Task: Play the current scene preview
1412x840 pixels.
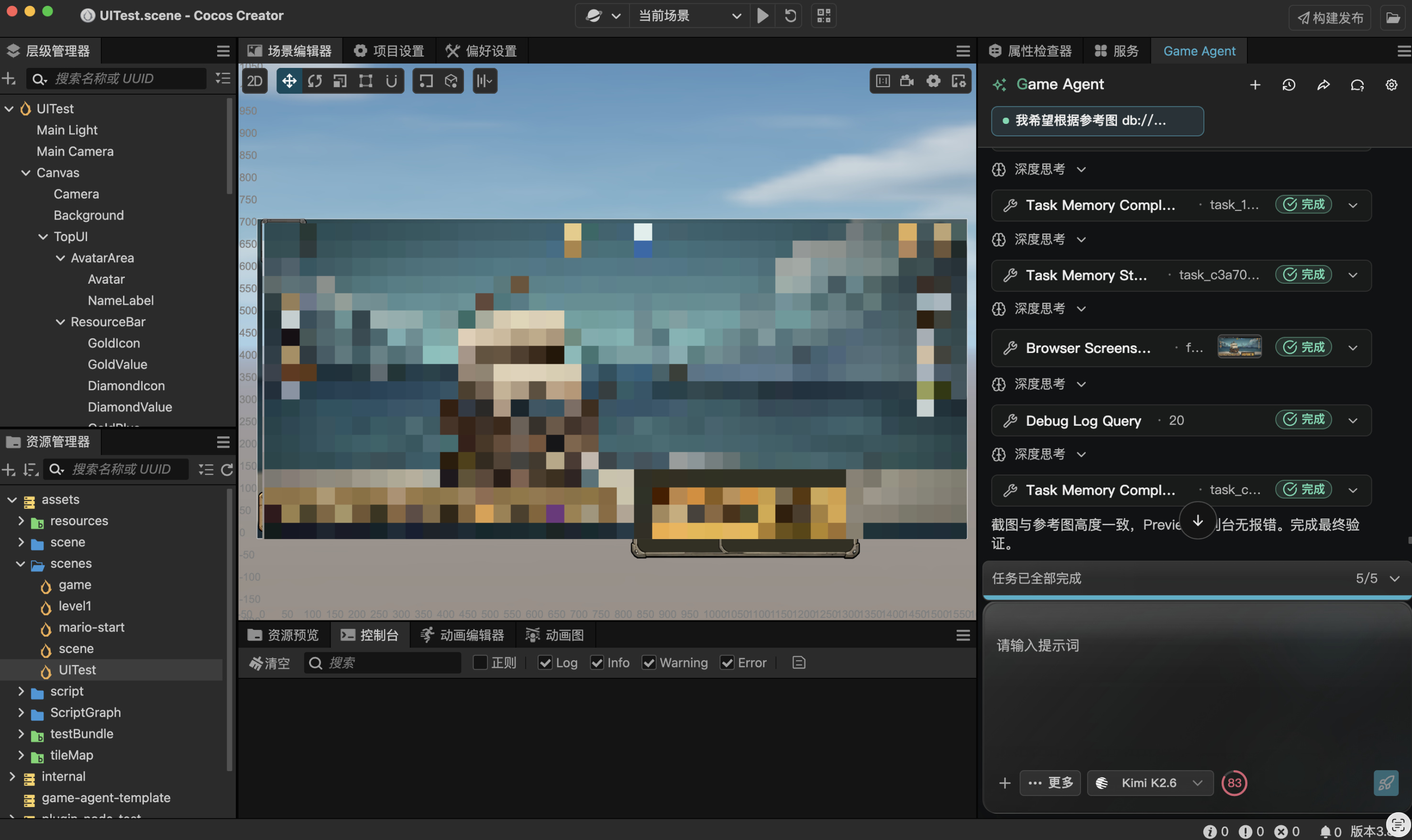Action: point(763,15)
